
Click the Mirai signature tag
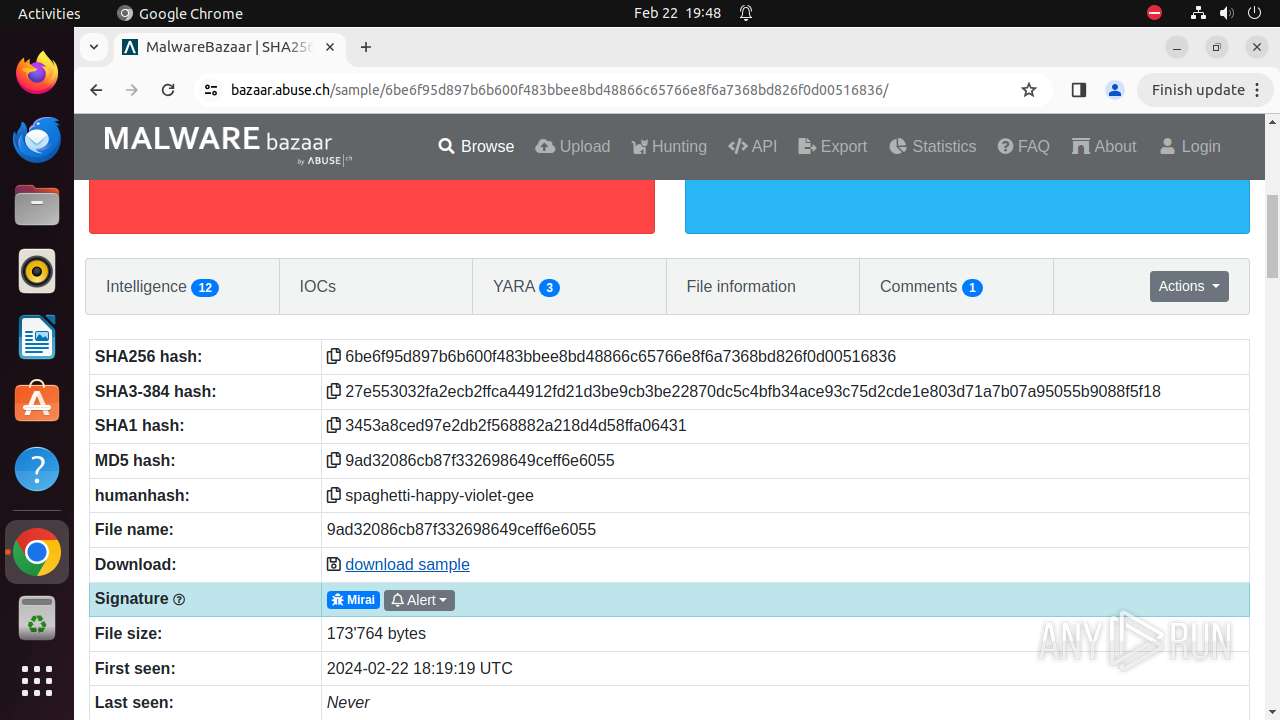(x=353, y=600)
